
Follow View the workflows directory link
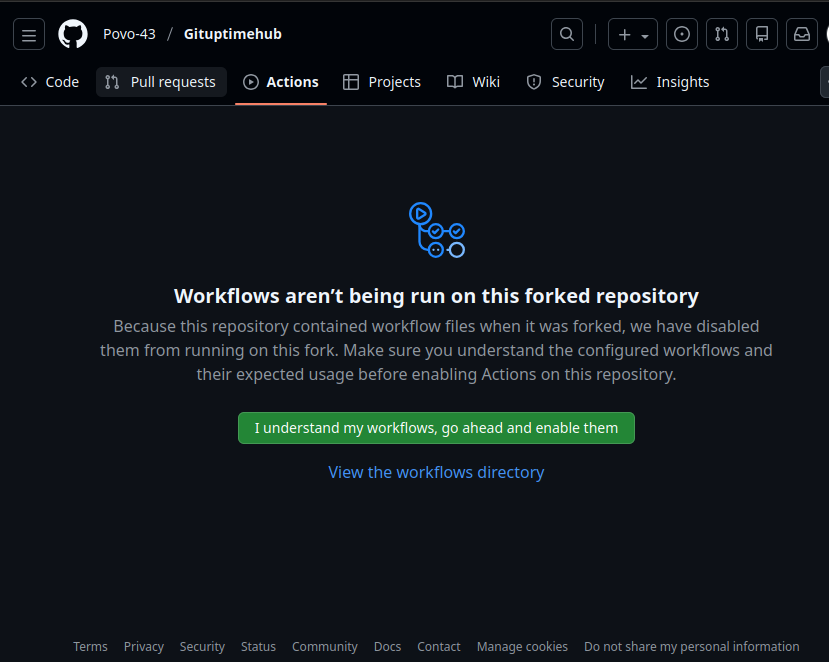point(436,472)
